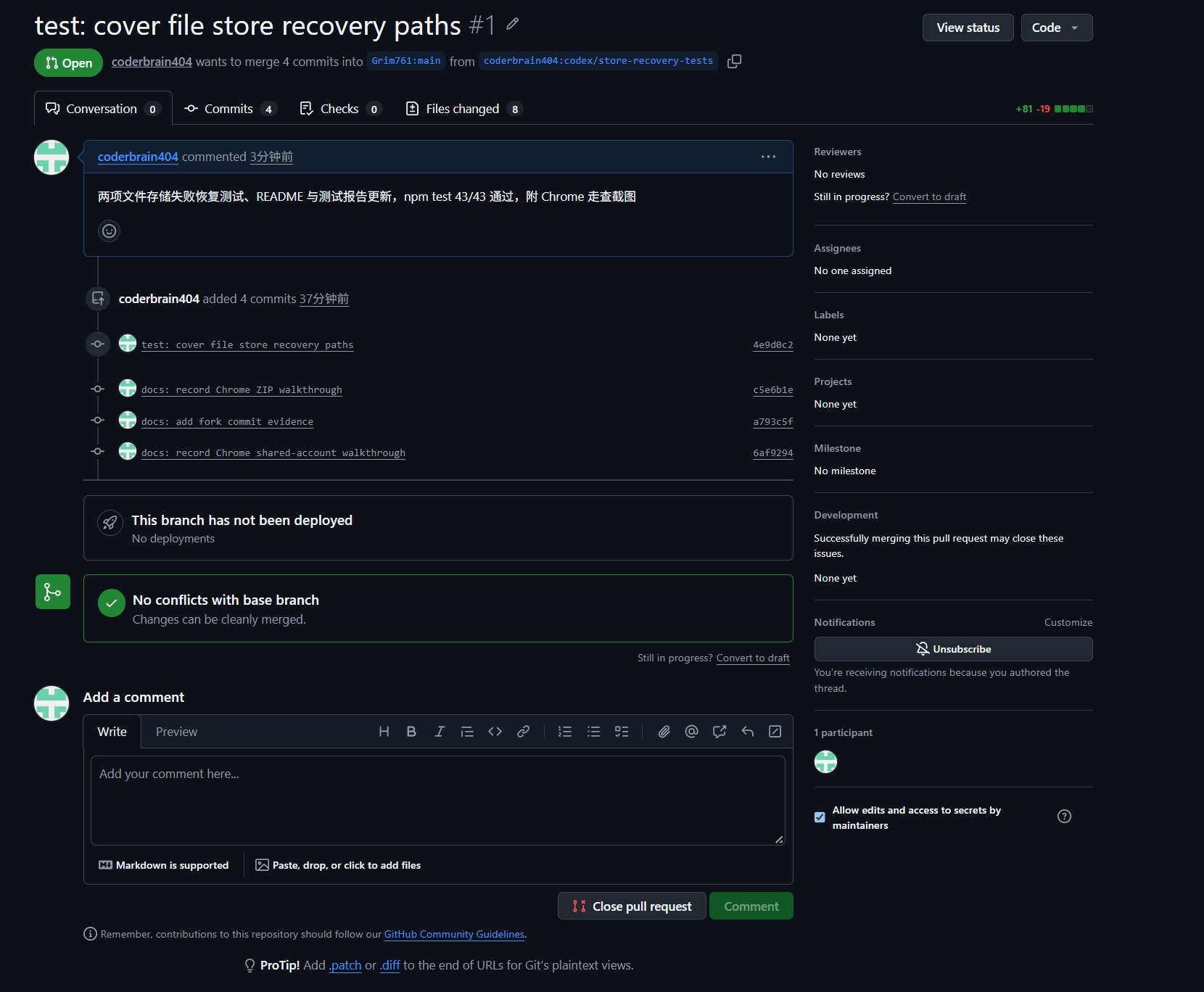Add a reaction with the smiley icon
Viewport: 1204px width, 992px height.
(109, 231)
